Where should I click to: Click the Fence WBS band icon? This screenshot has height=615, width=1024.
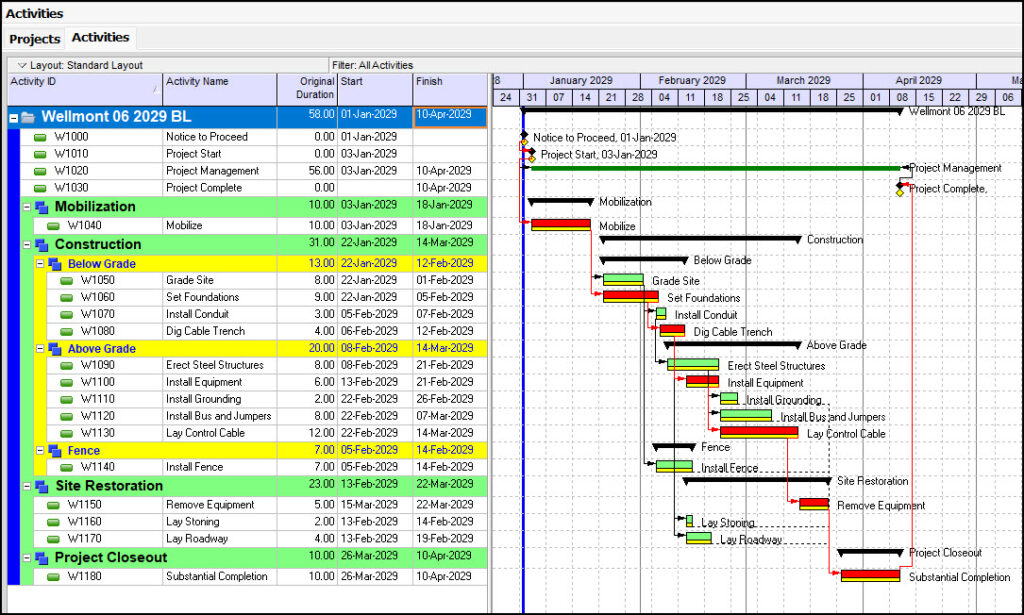pyautogui.click(x=55, y=451)
